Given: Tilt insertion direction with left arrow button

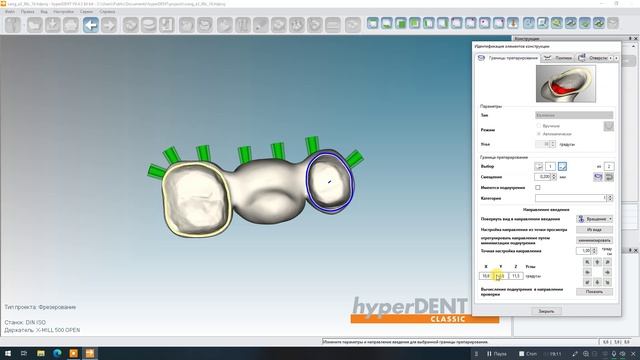Looking at the screenshot, I should coord(587,272).
